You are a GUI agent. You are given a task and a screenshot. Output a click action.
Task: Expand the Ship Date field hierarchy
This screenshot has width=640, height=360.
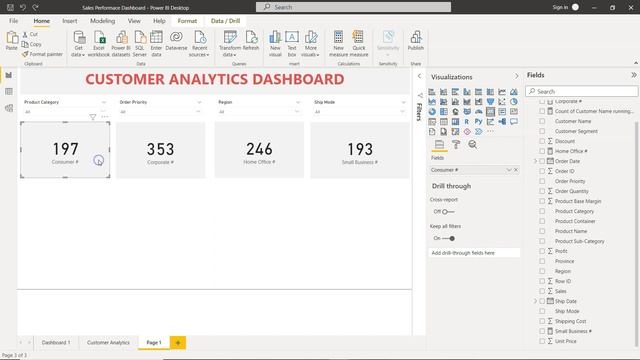click(x=535, y=301)
